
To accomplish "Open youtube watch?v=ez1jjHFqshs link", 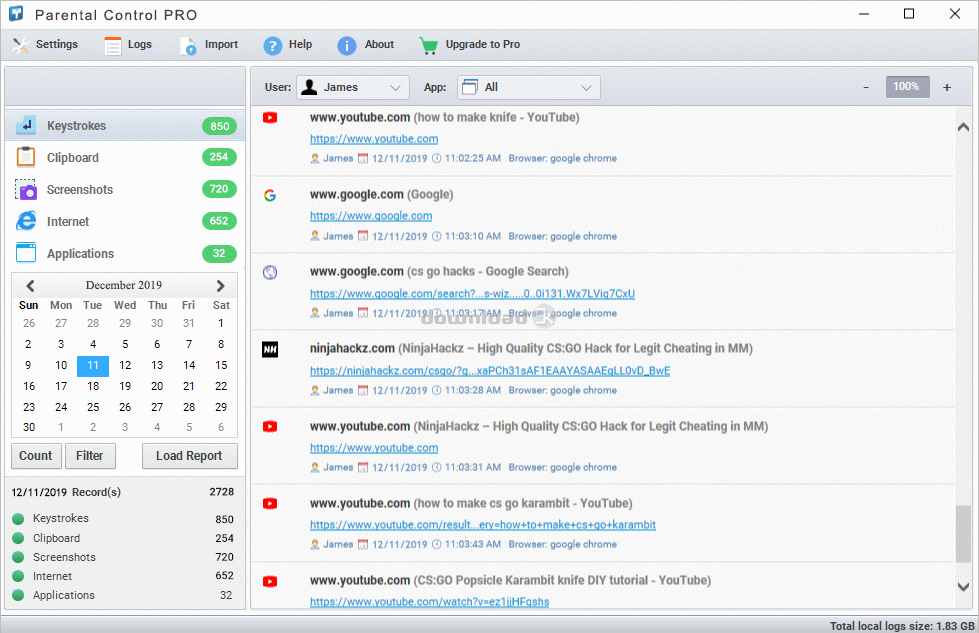I will (430, 602).
